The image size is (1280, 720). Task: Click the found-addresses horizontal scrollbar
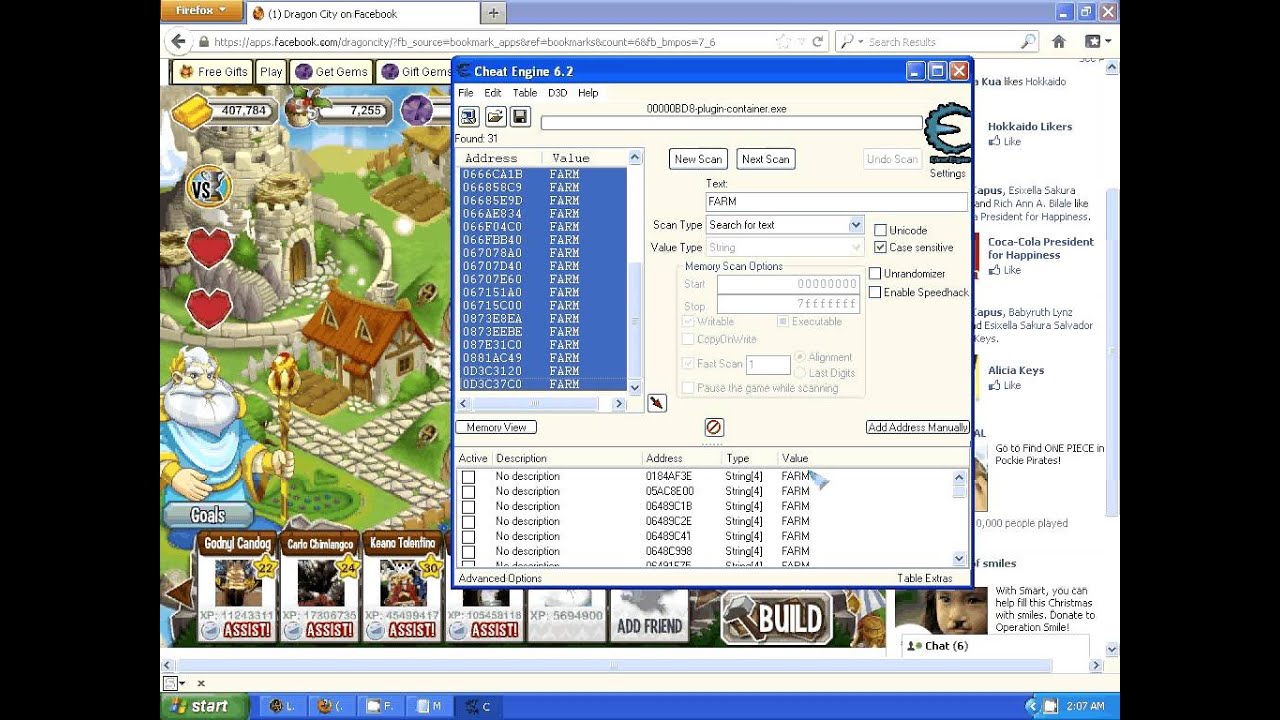pos(542,404)
